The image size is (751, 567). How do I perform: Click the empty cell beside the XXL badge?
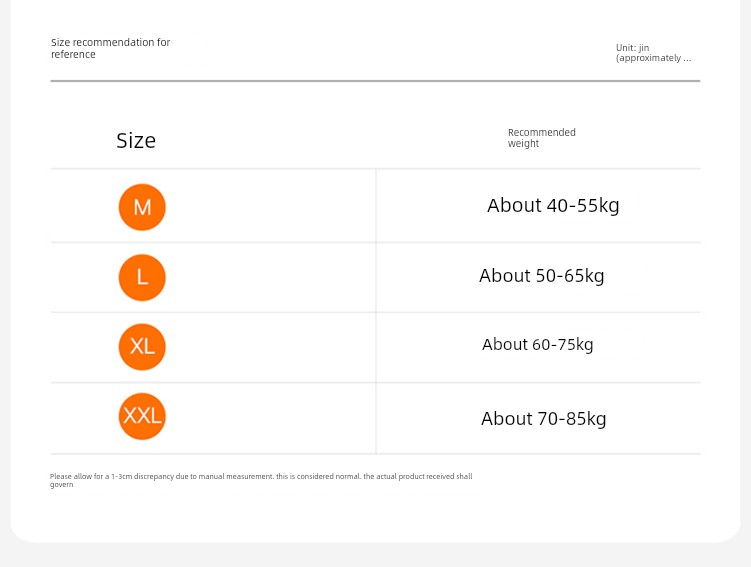271,418
